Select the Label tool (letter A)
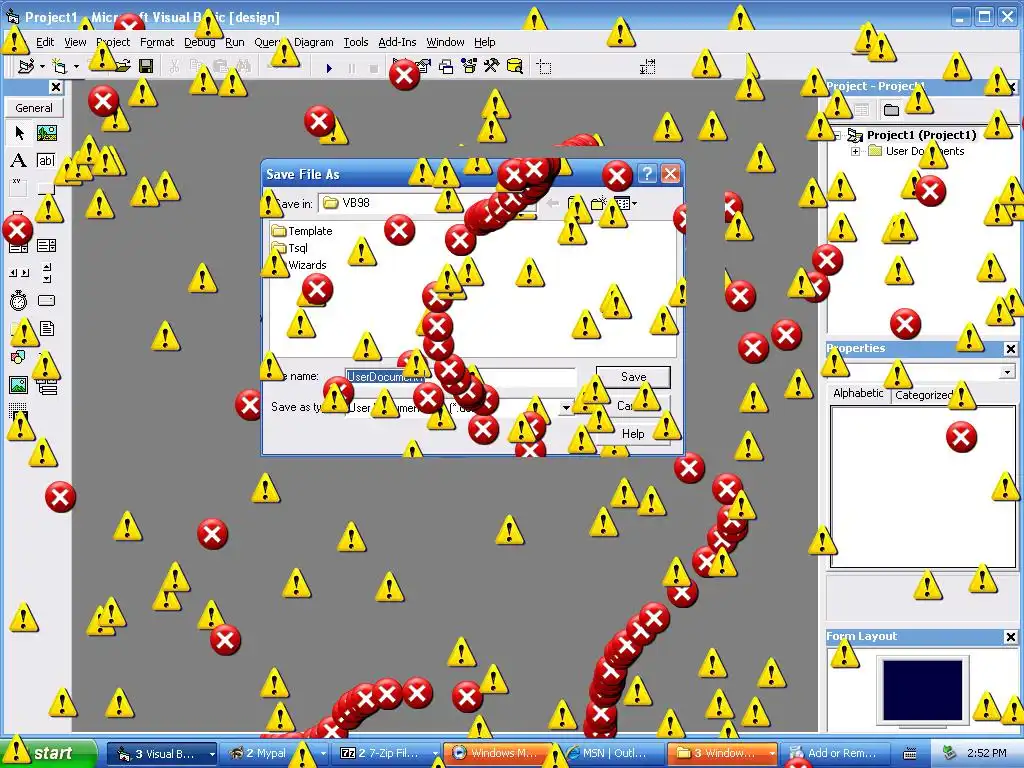 pyautogui.click(x=19, y=161)
